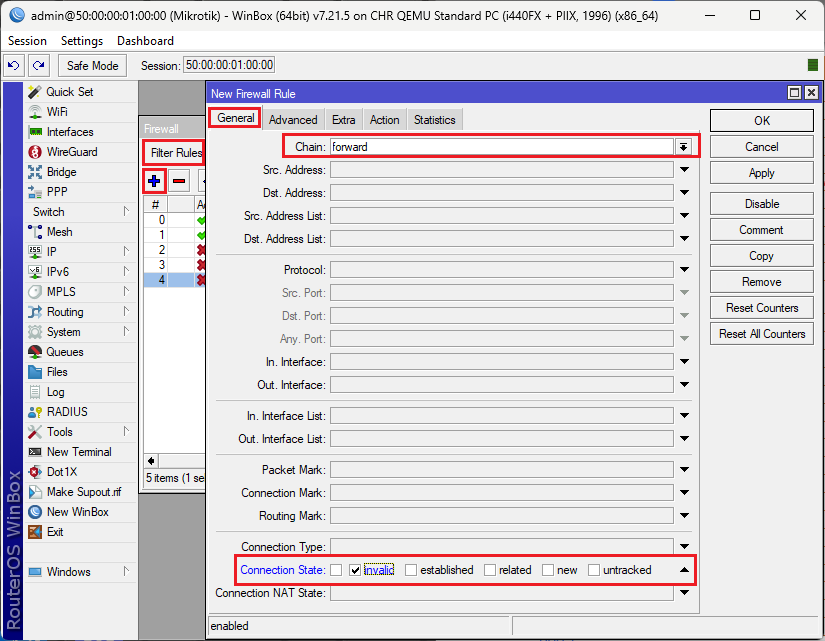This screenshot has height=641, width=825.
Task: Open the WireGuard section
Action: (72, 152)
